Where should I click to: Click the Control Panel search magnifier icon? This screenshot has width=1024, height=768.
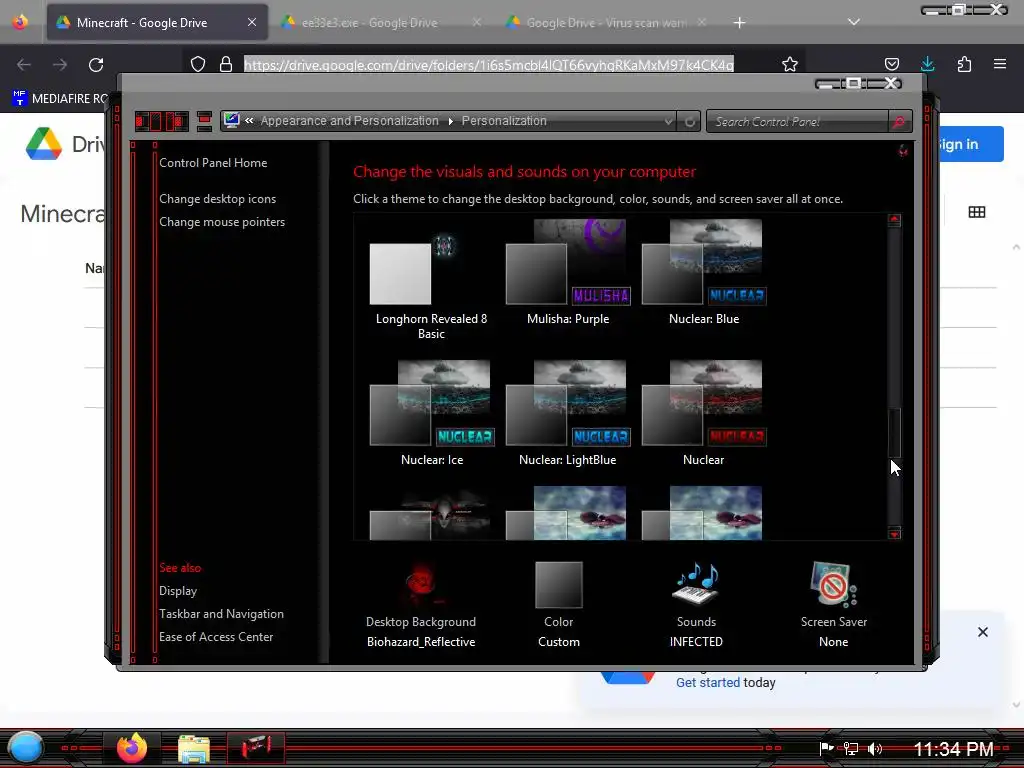[x=899, y=121]
